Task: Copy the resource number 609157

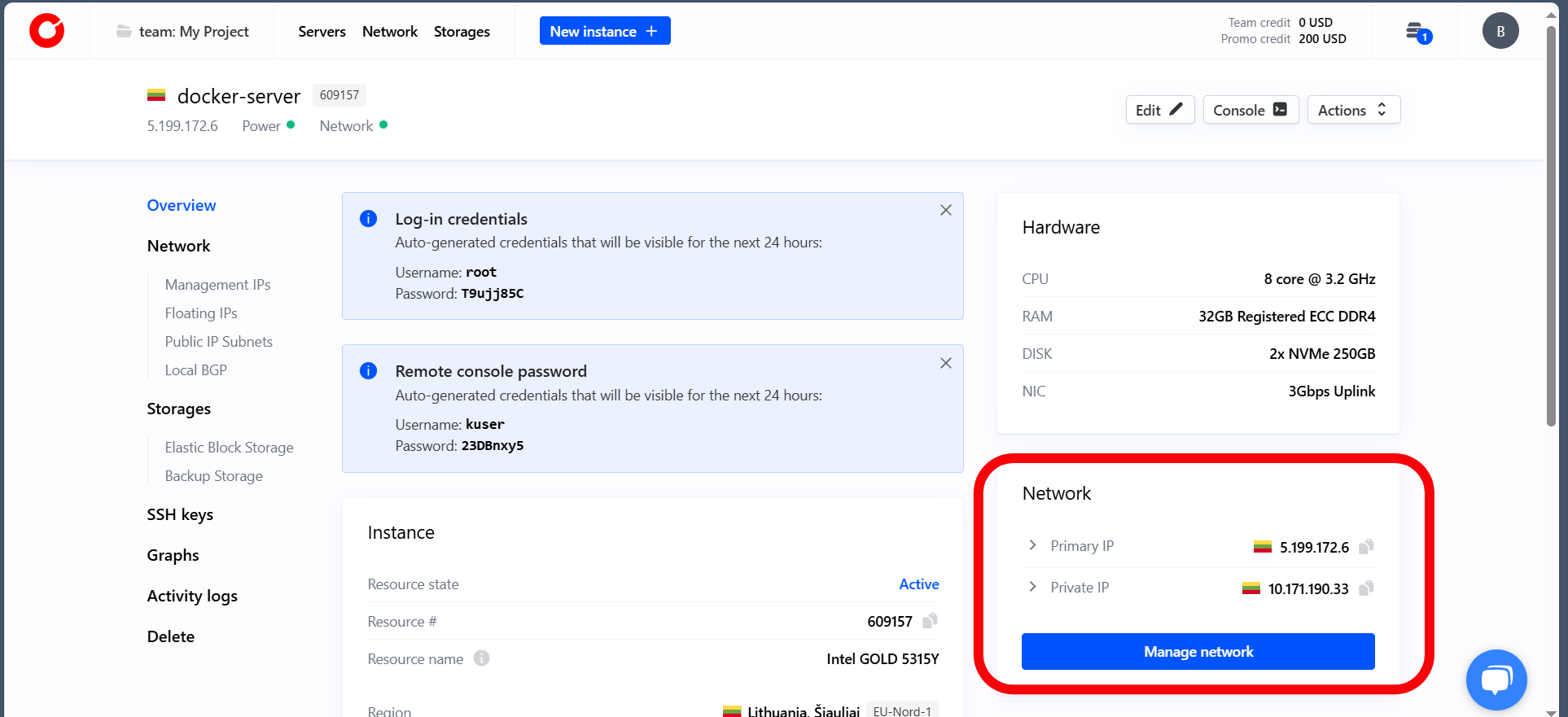Action: [x=930, y=621]
